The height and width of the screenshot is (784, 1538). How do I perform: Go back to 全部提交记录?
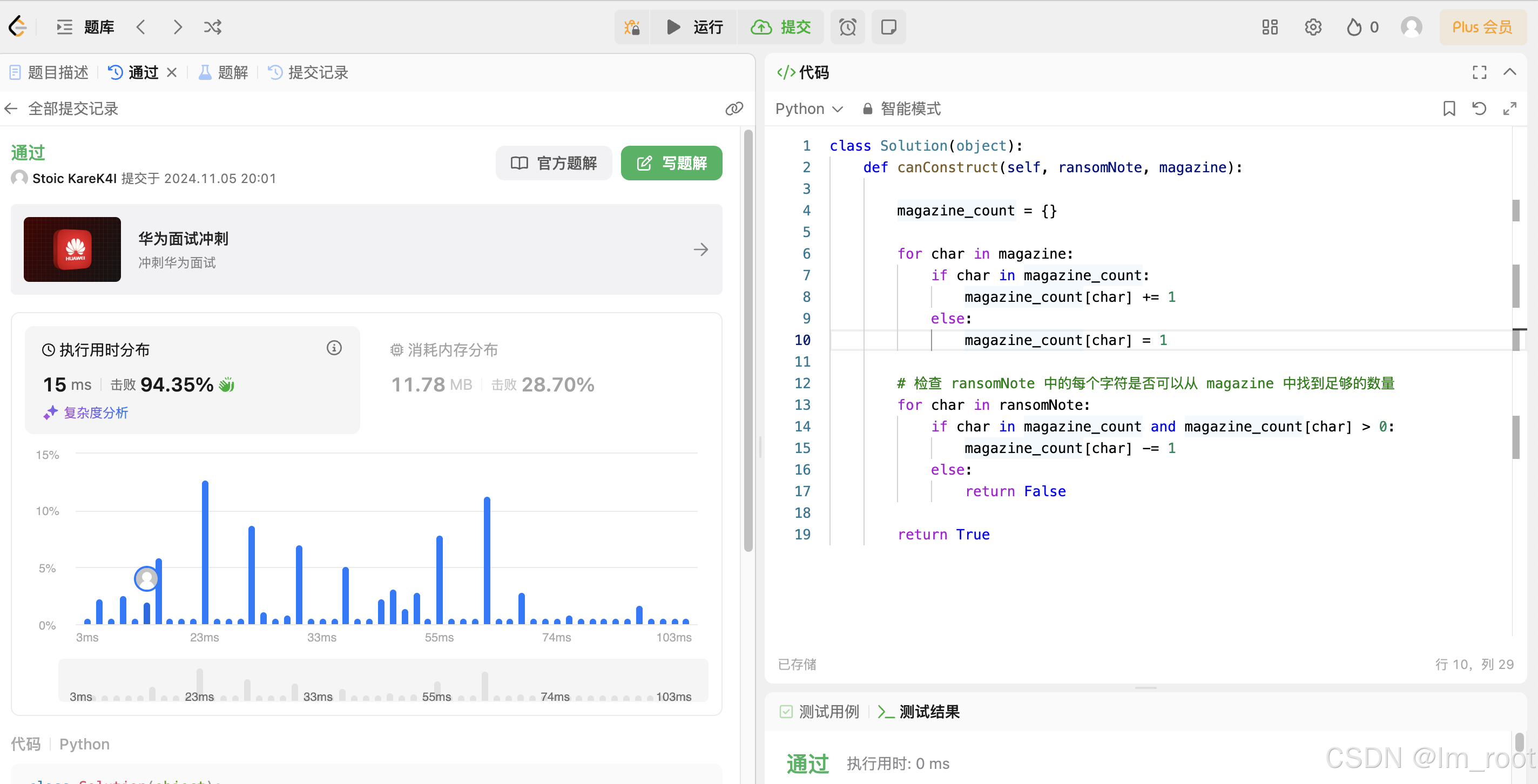61,108
